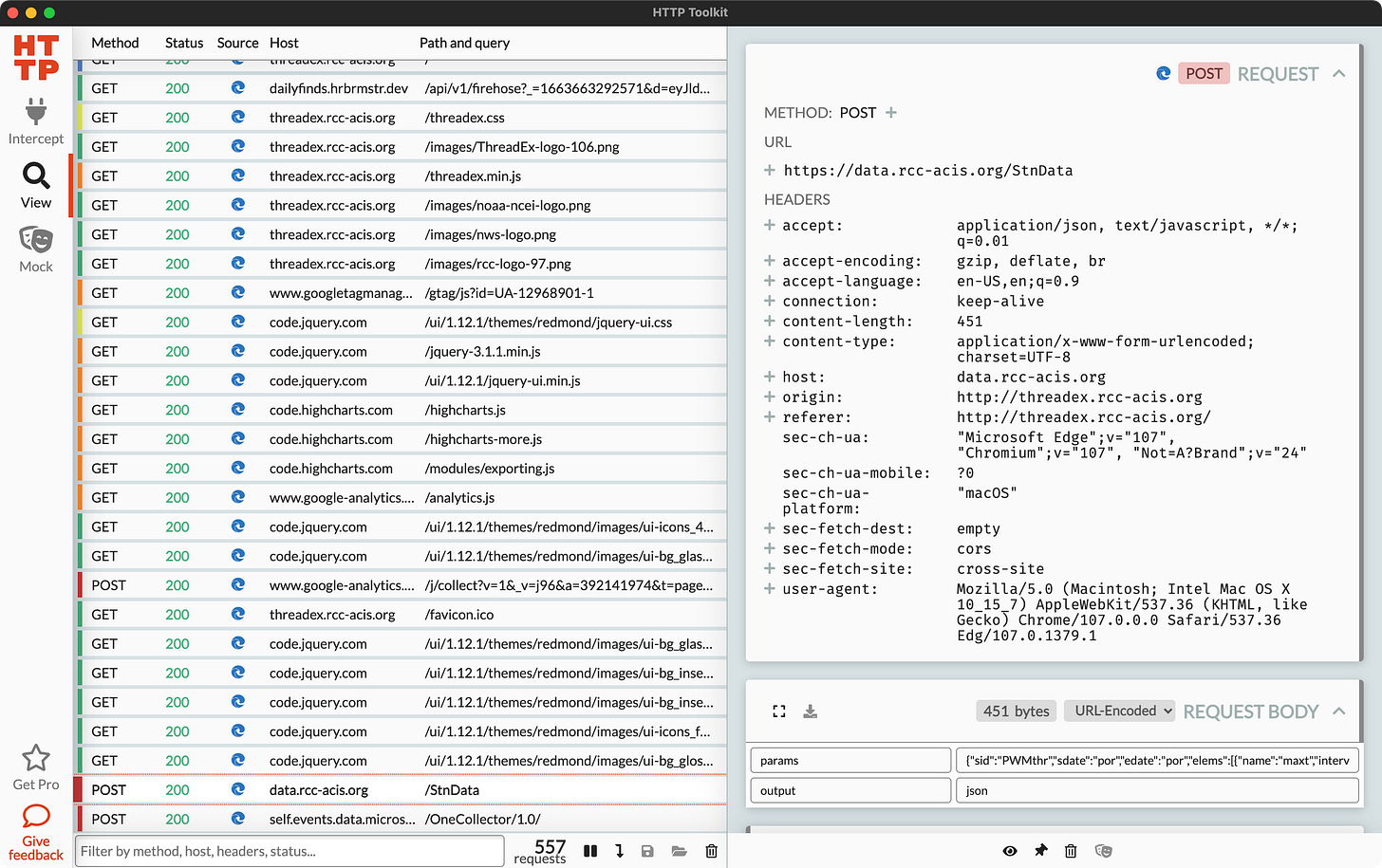Expand the accept-encoding header info
Viewport: 1382px width, 868px height.
[x=769, y=261]
